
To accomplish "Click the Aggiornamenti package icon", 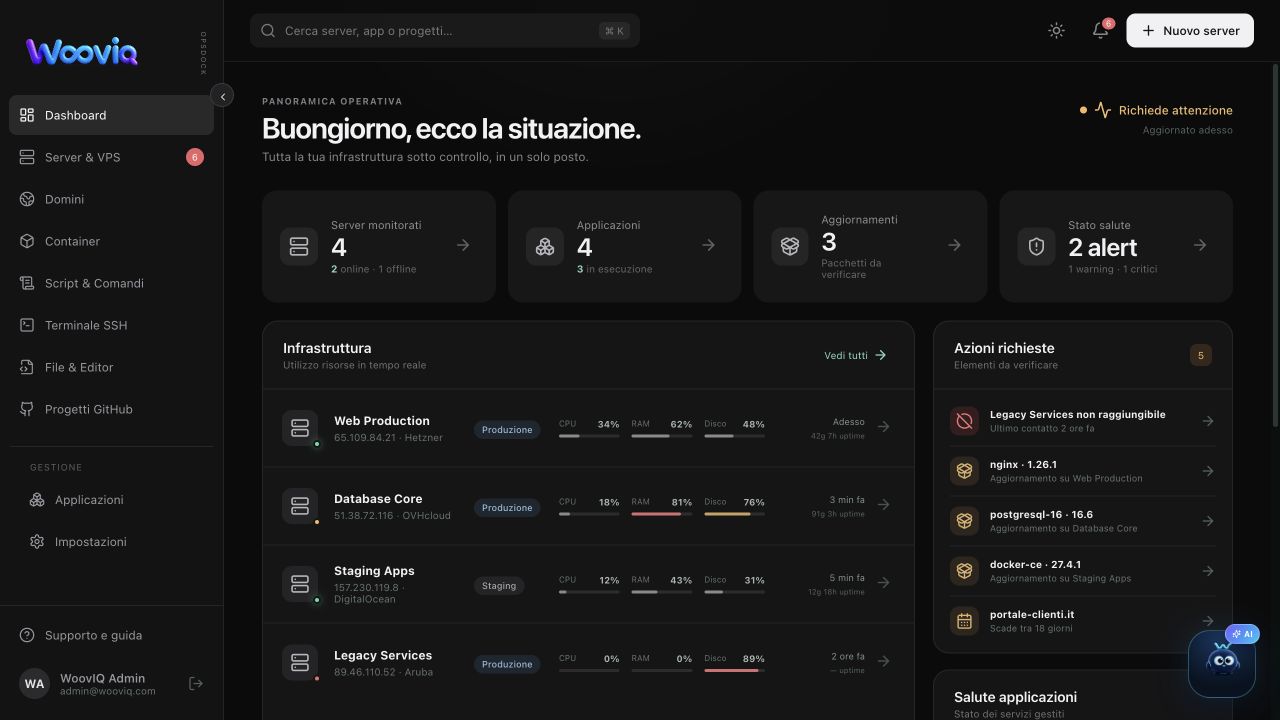I will pos(790,246).
